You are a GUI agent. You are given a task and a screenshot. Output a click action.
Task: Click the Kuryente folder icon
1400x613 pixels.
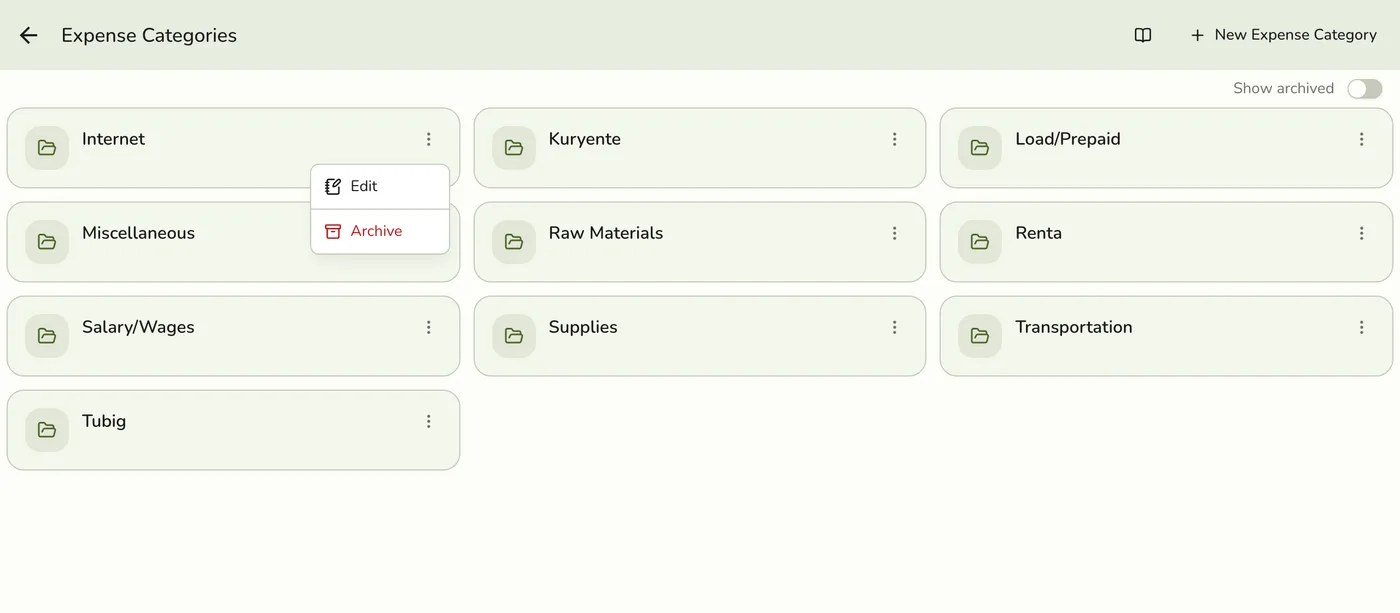point(514,148)
